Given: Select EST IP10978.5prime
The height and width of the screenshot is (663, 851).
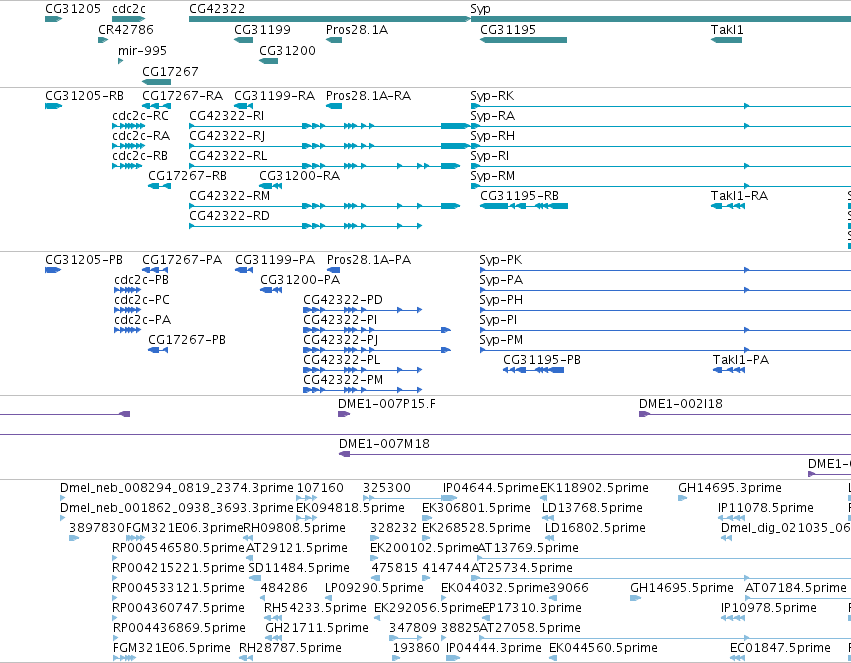Looking at the screenshot, I should [x=769, y=608].
